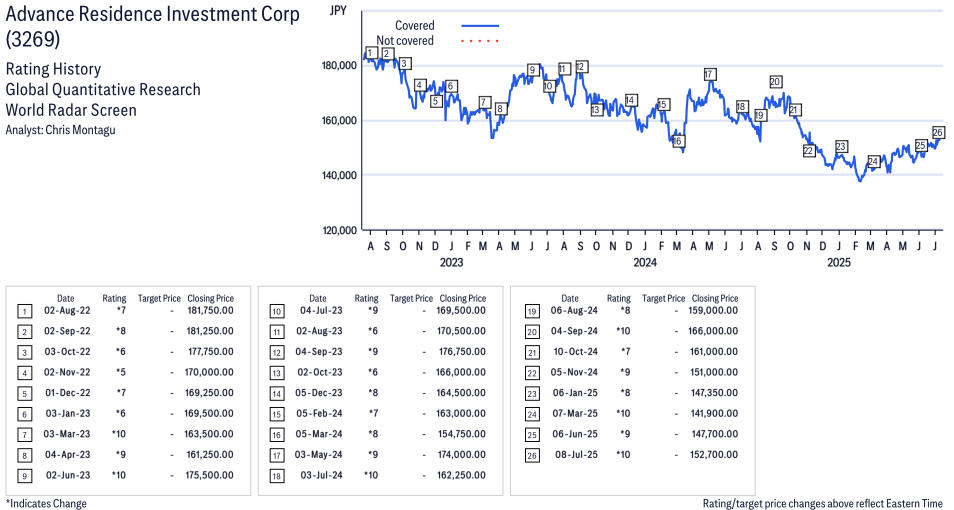Select chart marker 26 at the line's end
This screenshot has width=954, height=510.
coord(938,133)
